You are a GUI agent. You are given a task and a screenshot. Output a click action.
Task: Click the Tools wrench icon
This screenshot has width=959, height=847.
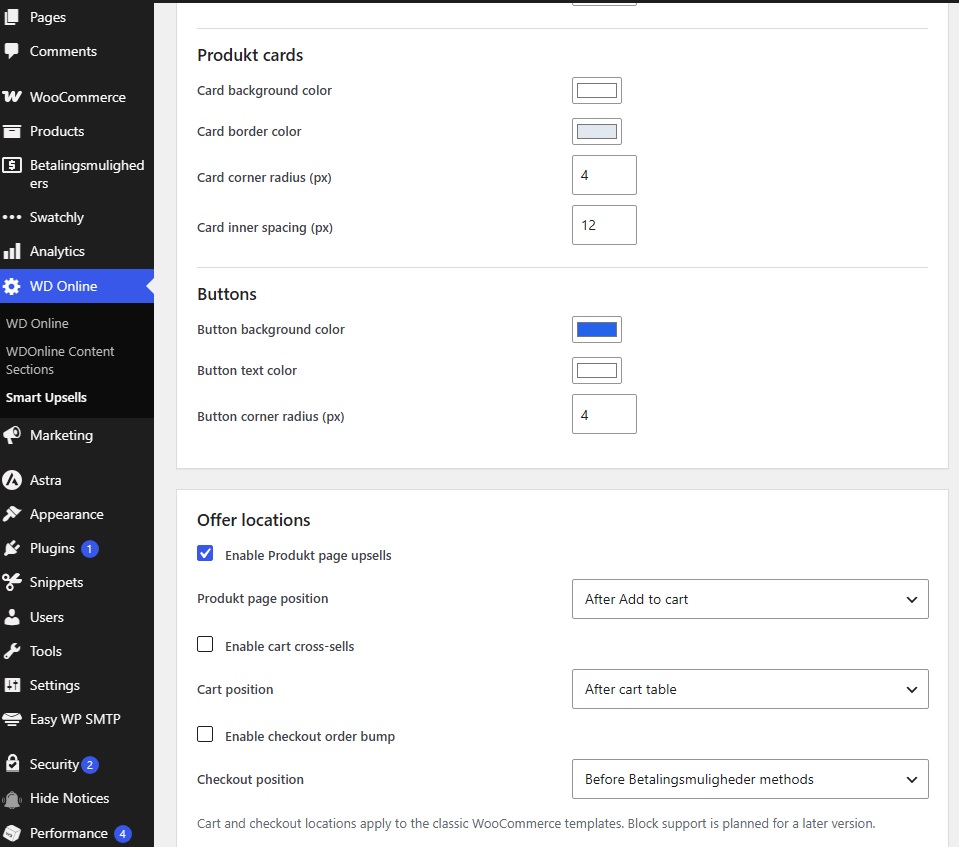[12, 651]
